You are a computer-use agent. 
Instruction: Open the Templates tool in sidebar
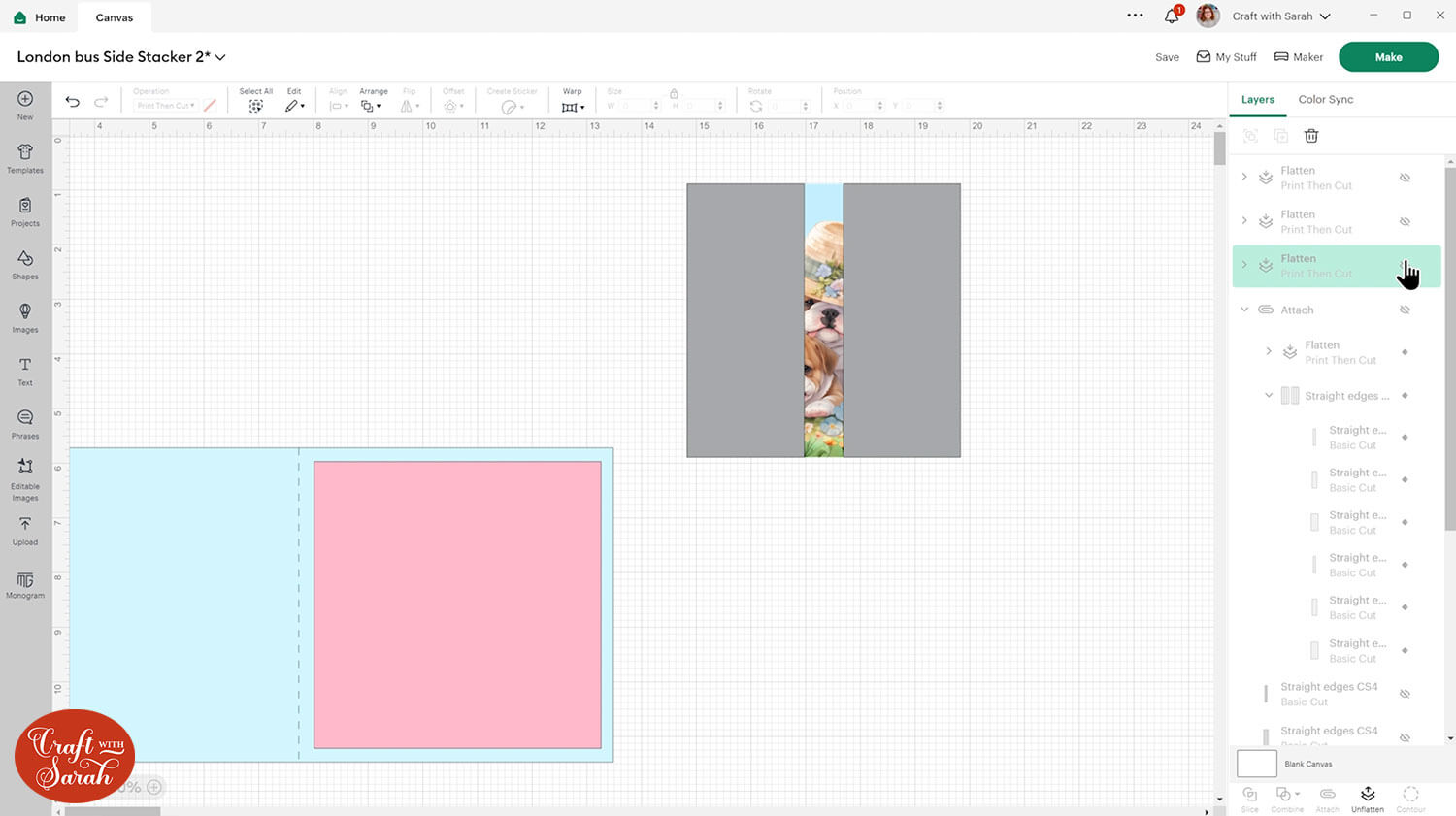[25, 157]
